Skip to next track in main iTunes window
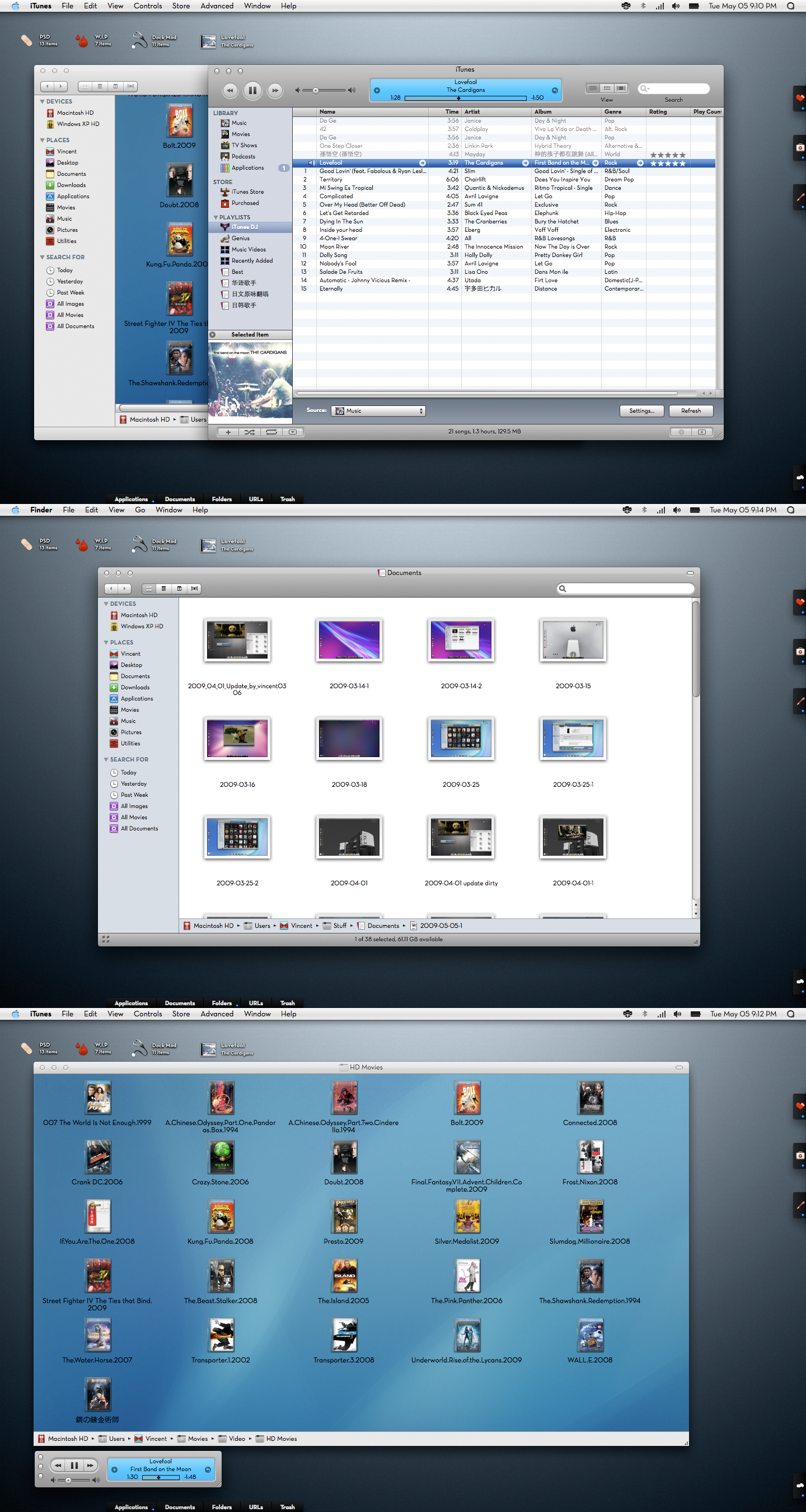 274,90
